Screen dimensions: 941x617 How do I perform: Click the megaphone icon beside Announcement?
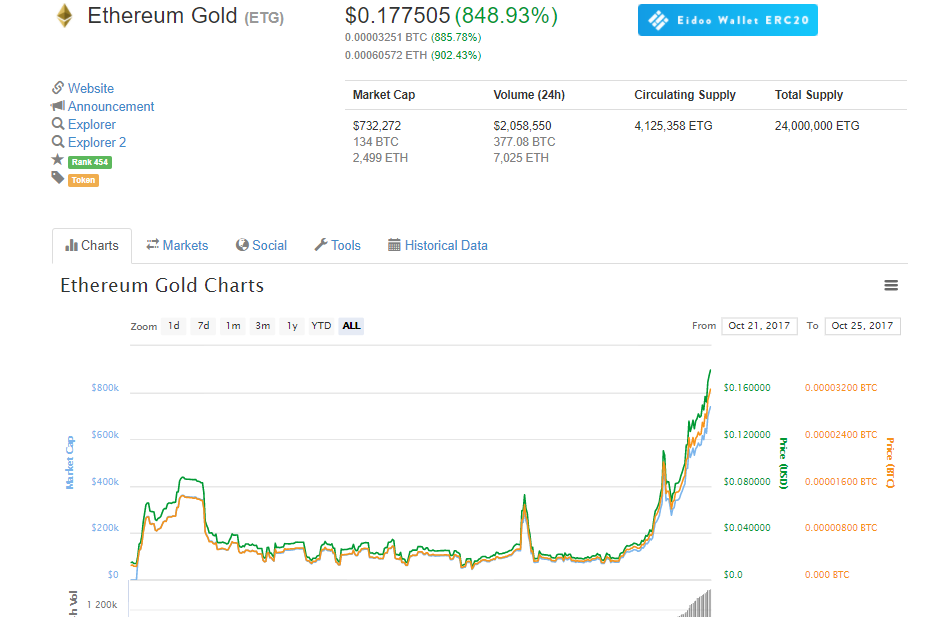point(58,106)
